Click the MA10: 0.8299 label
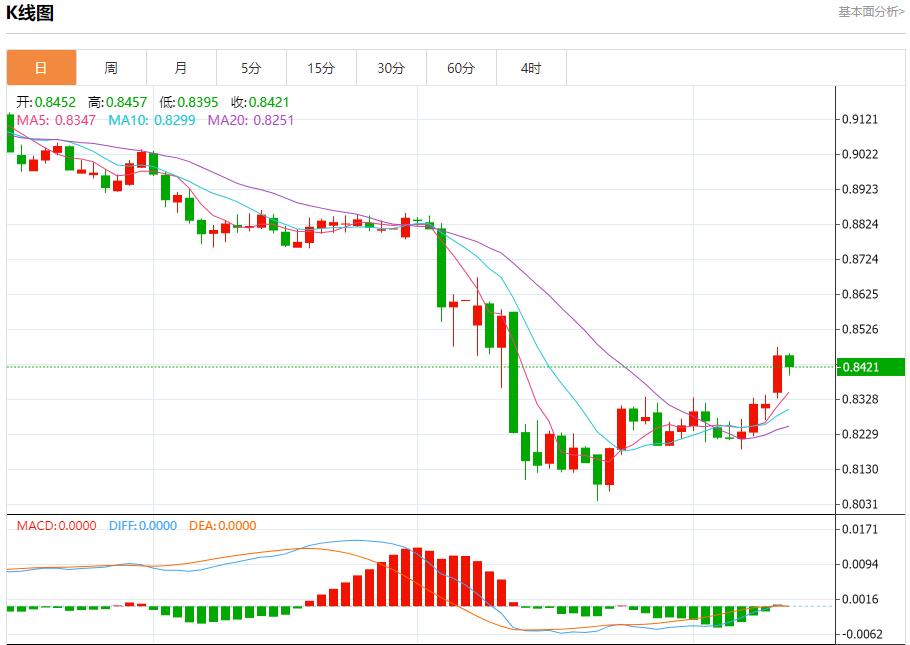 point(152,120)
